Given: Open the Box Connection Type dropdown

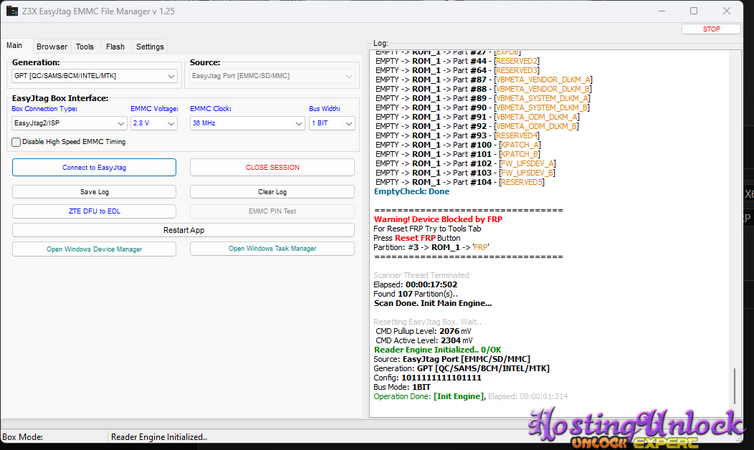Looking at the screenshot, I should pos(67,123).
